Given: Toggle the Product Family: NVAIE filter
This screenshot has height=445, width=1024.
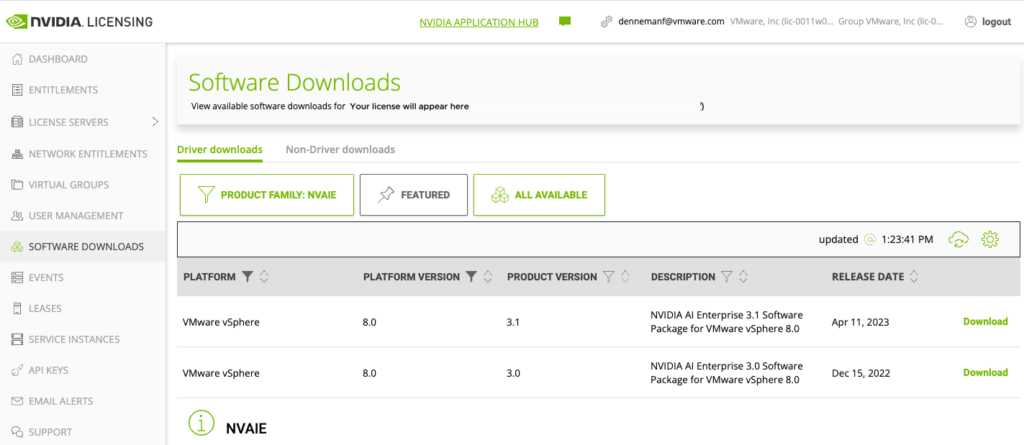Looking at the screenshot, I should point(265,195).
